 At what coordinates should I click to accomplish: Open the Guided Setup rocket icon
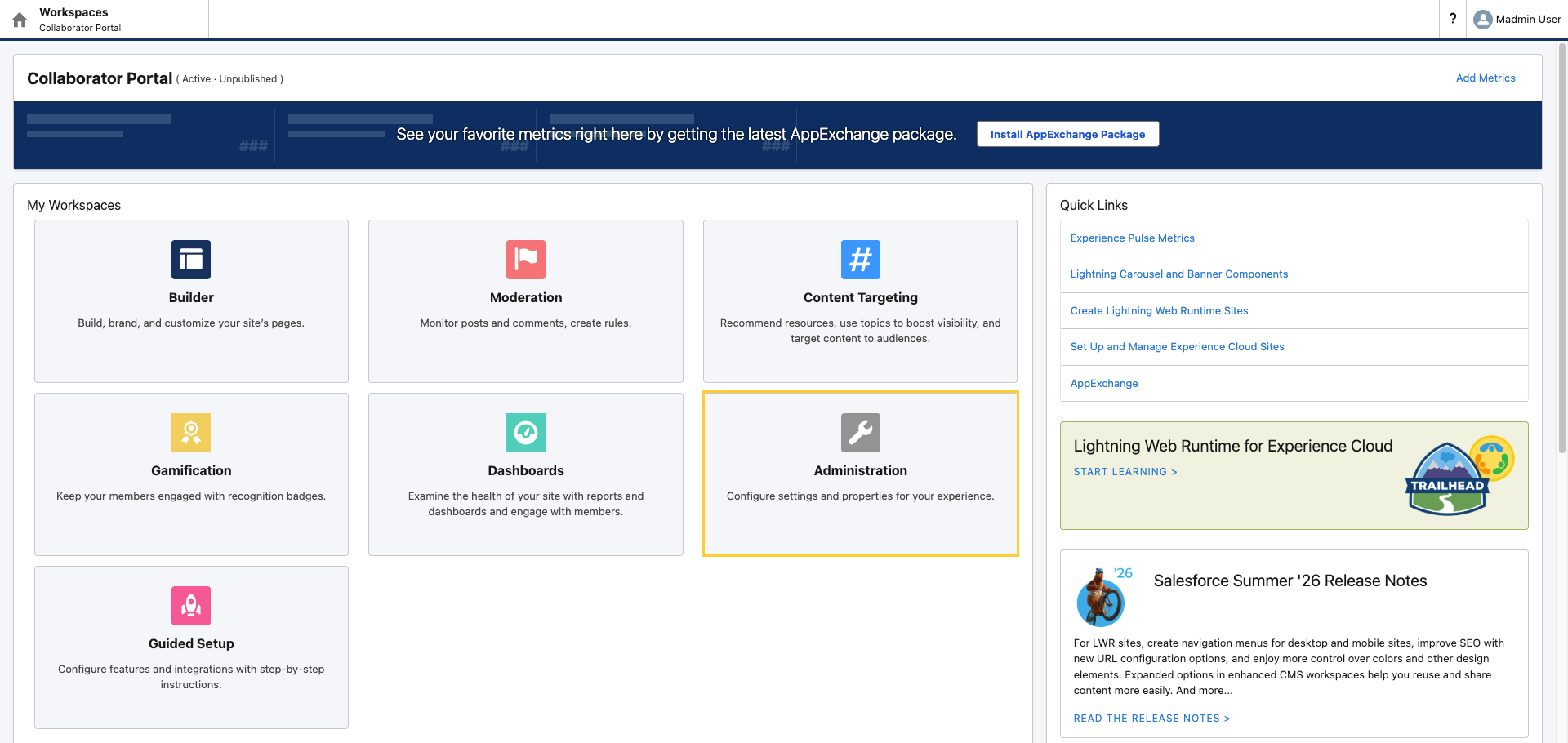pos(191,606)
